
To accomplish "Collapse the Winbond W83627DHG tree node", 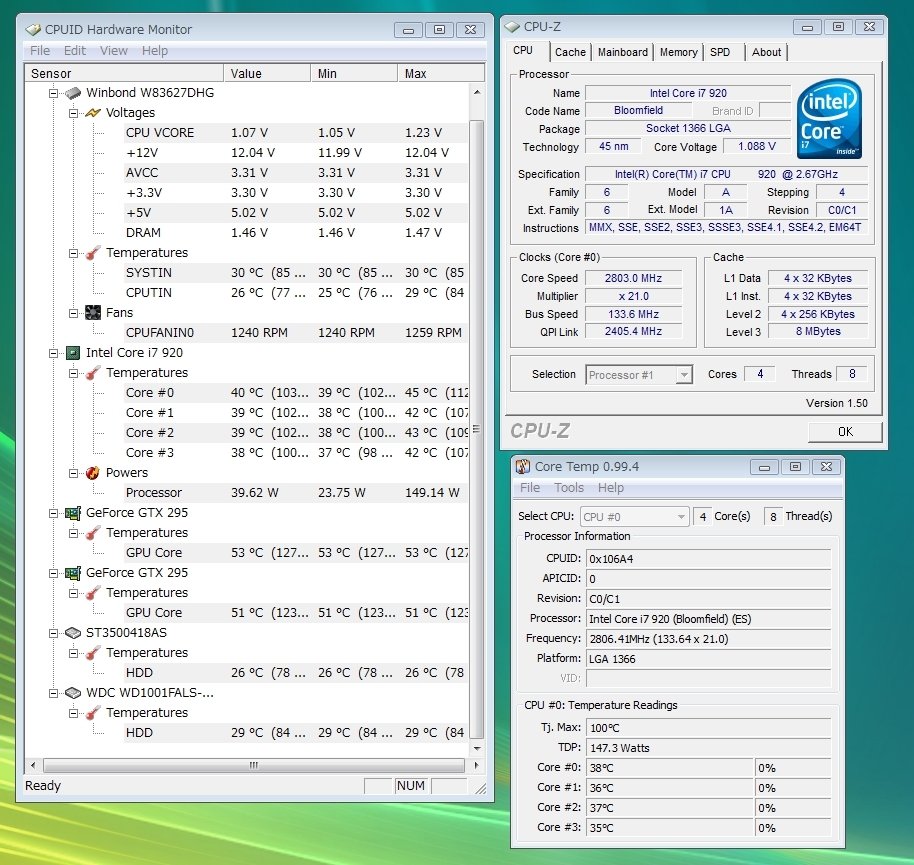I will 54,93.
